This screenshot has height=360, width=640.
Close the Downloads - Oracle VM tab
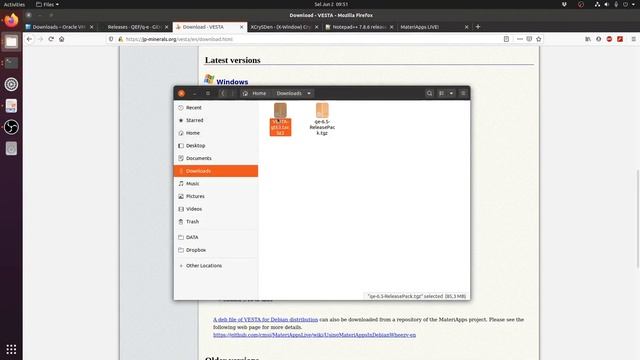91,27
